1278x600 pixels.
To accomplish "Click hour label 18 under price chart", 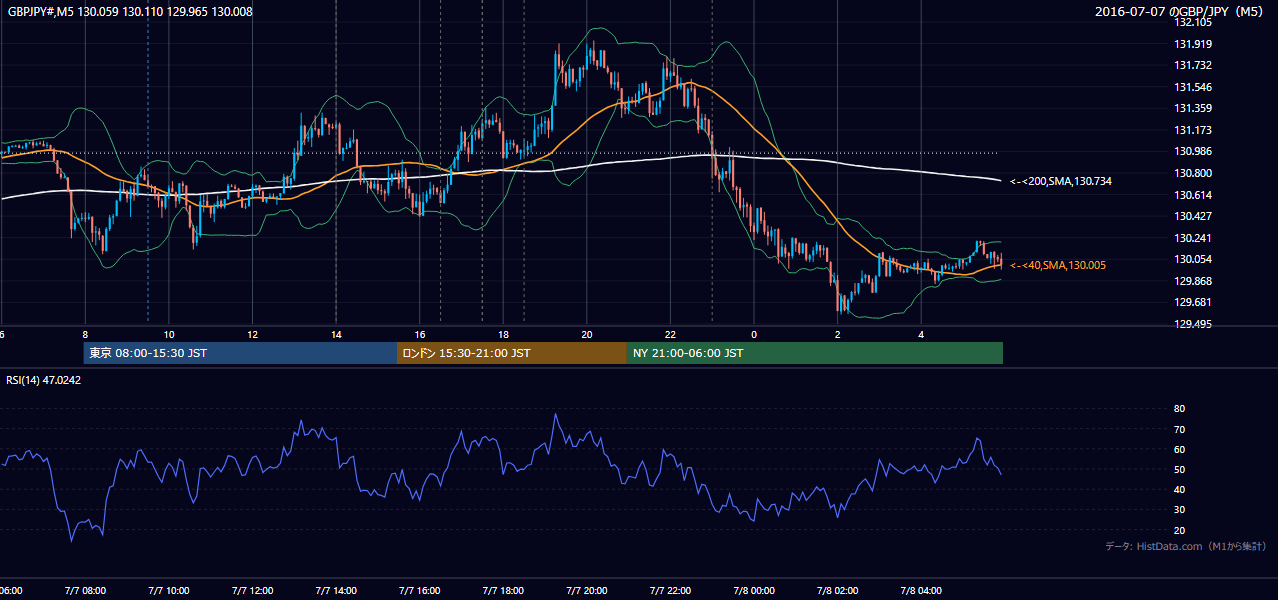I will click(x=504, y=334).
